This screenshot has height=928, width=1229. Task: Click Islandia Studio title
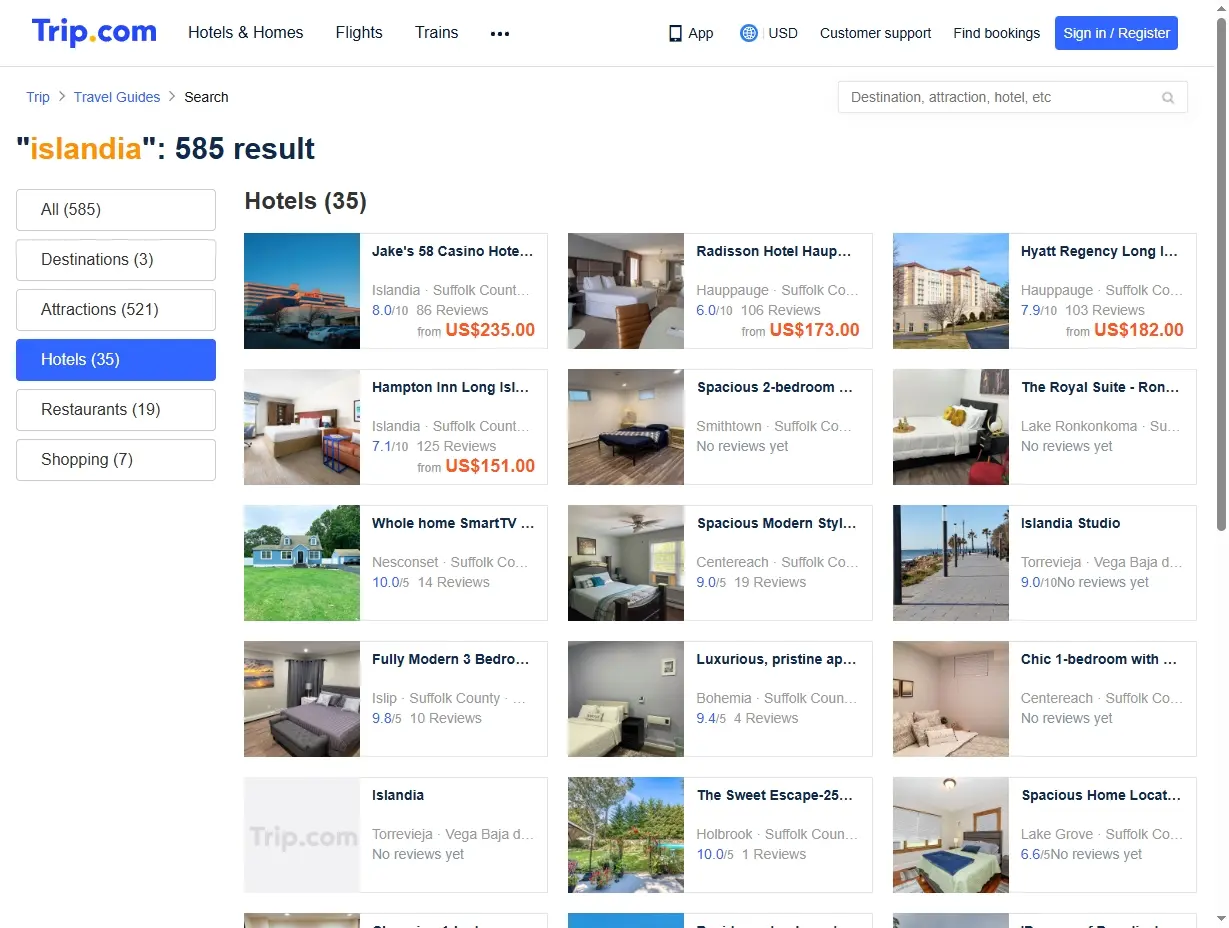1071,524
